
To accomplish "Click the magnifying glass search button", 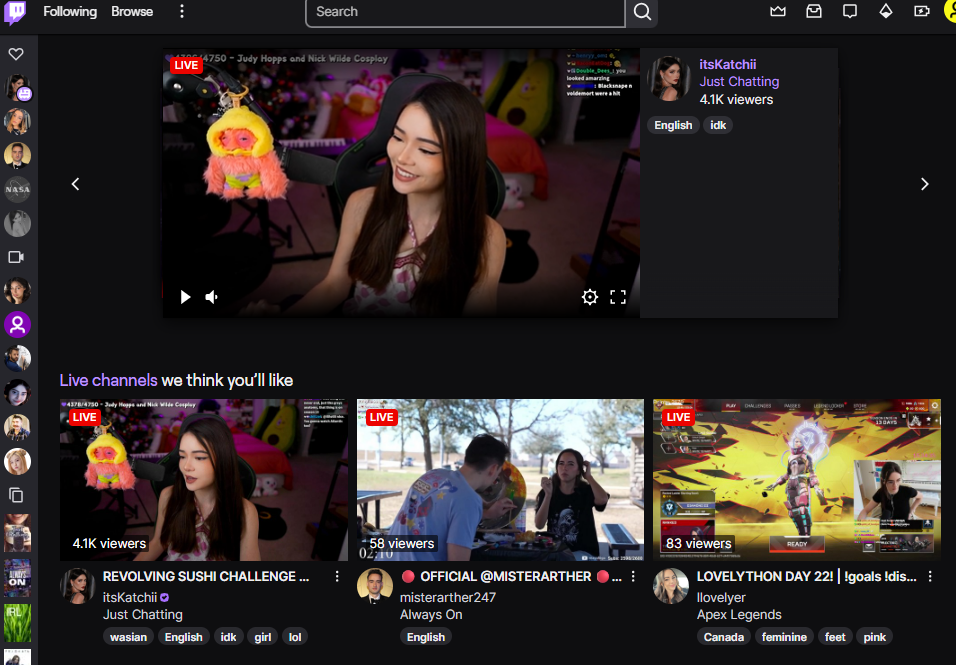I will [642, 12].
